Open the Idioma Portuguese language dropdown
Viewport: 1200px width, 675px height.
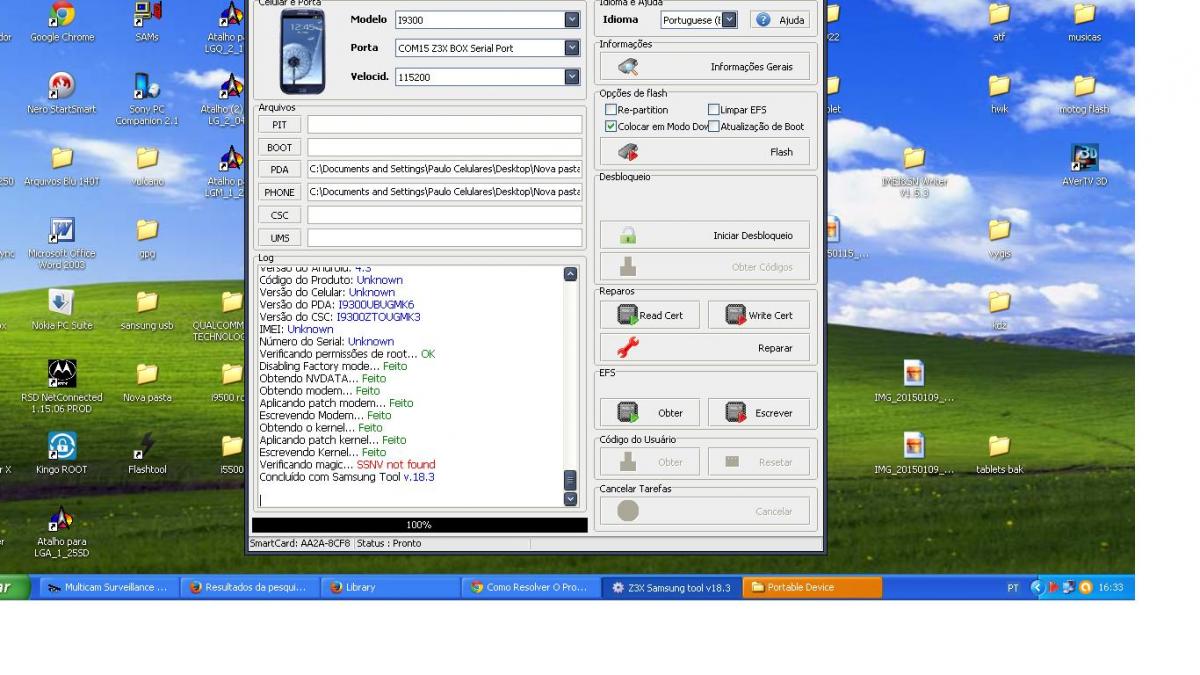(729, 20)
